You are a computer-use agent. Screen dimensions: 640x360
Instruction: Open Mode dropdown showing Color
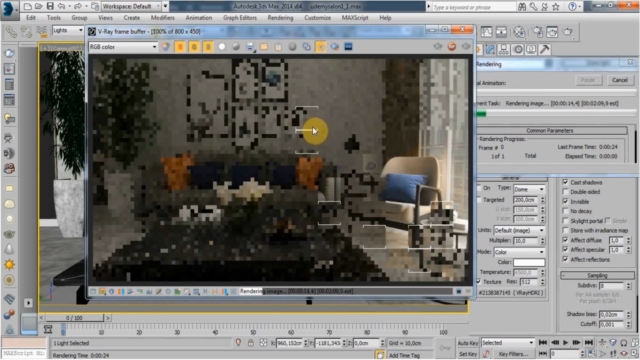tap(519, 252)
